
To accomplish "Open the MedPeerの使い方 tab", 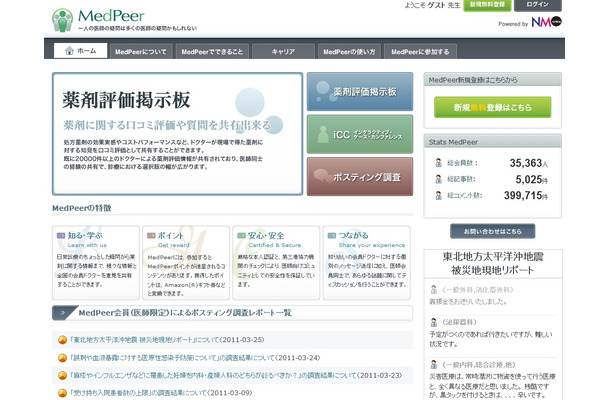I will [x=349, y=51].
